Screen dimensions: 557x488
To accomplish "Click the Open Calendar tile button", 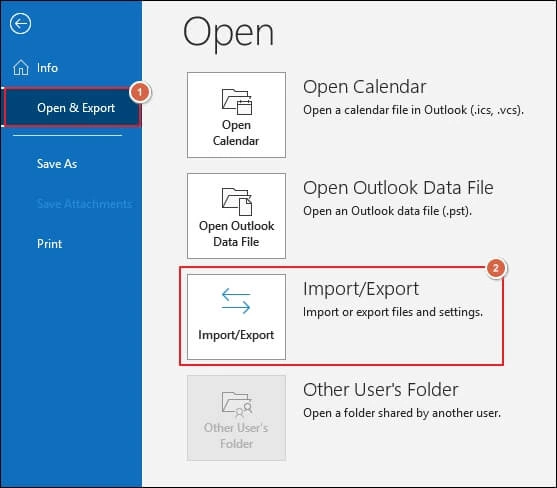I will tap(236, 115).
